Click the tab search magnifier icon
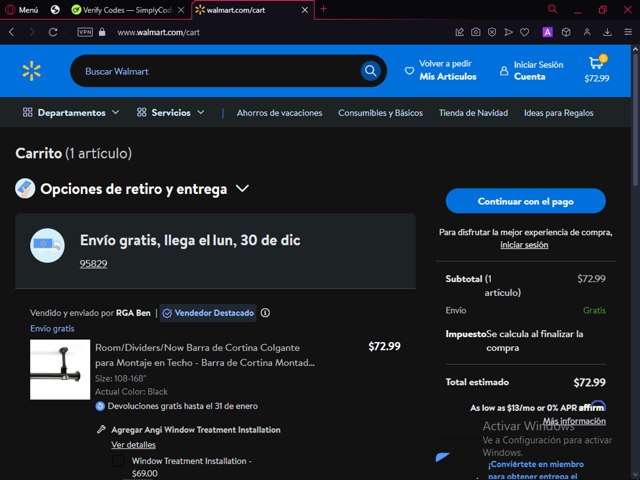 coord(552,9)
